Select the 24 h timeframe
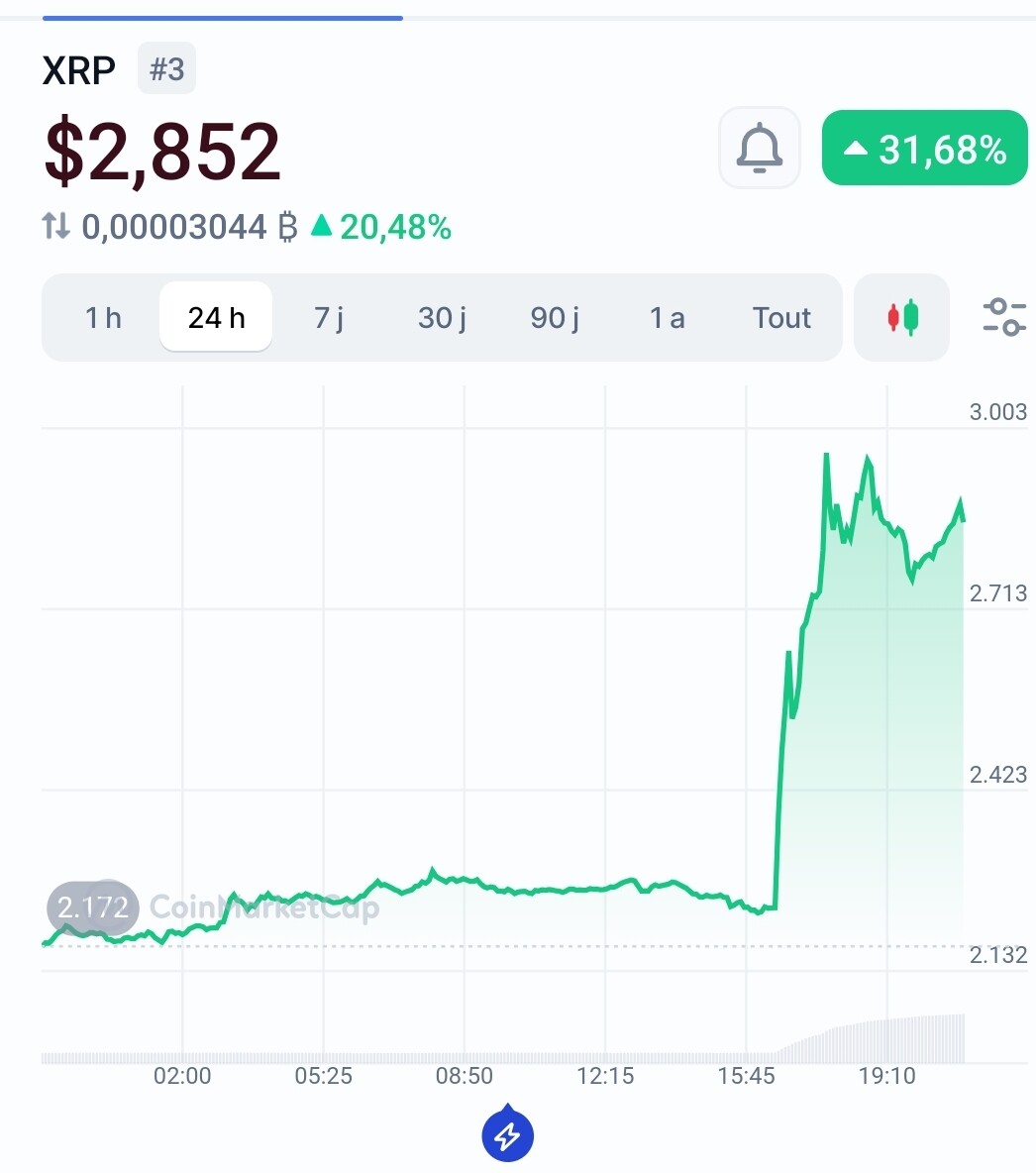The height and width of the screenshot is (1173, 1036). [x=216, y=317]
